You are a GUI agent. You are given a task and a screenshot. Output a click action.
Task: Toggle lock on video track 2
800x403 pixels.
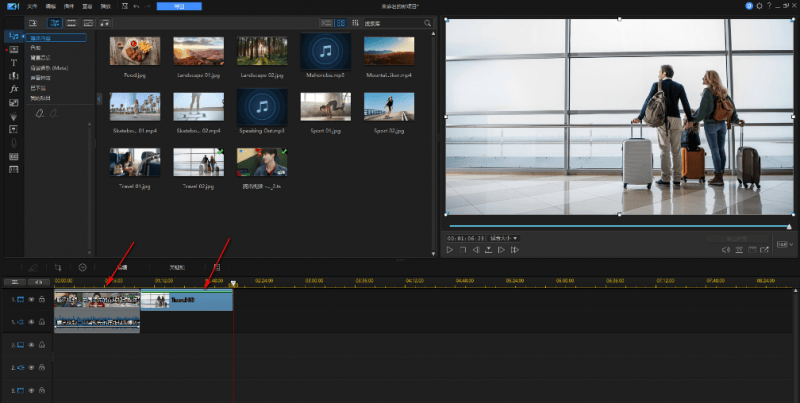click(42, 345)
